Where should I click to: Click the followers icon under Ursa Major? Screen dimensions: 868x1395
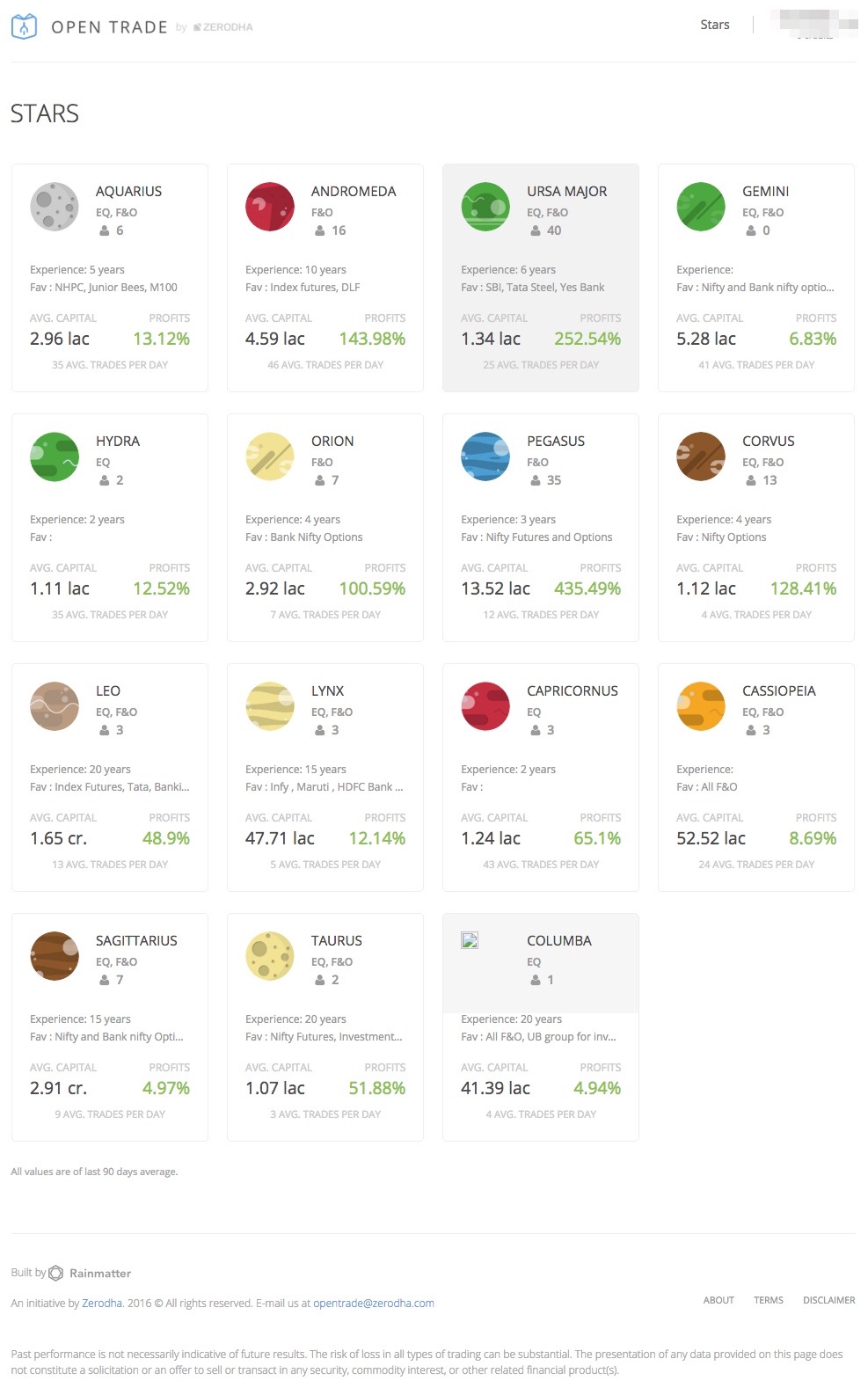point(536,230)
